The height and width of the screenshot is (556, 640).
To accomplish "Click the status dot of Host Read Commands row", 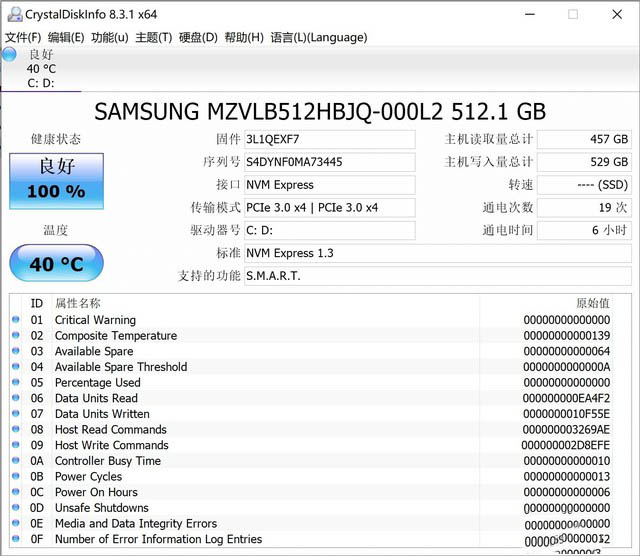I will point(16,429).
